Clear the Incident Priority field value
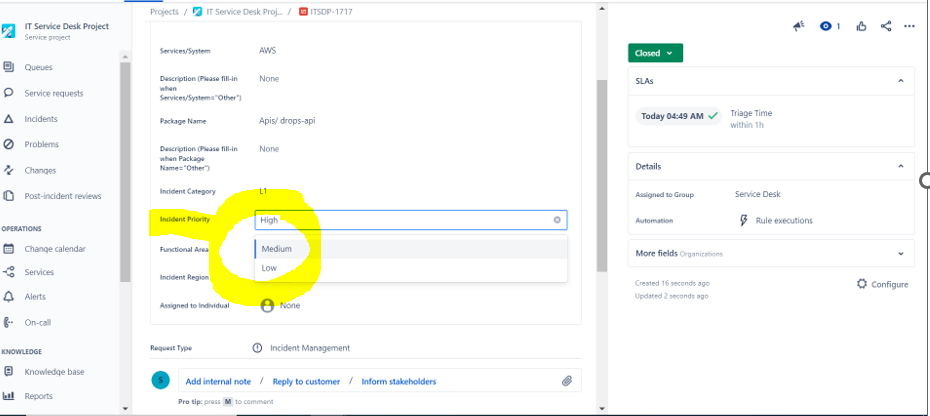This screenshot has height=416, width=930. click(557, 220)
